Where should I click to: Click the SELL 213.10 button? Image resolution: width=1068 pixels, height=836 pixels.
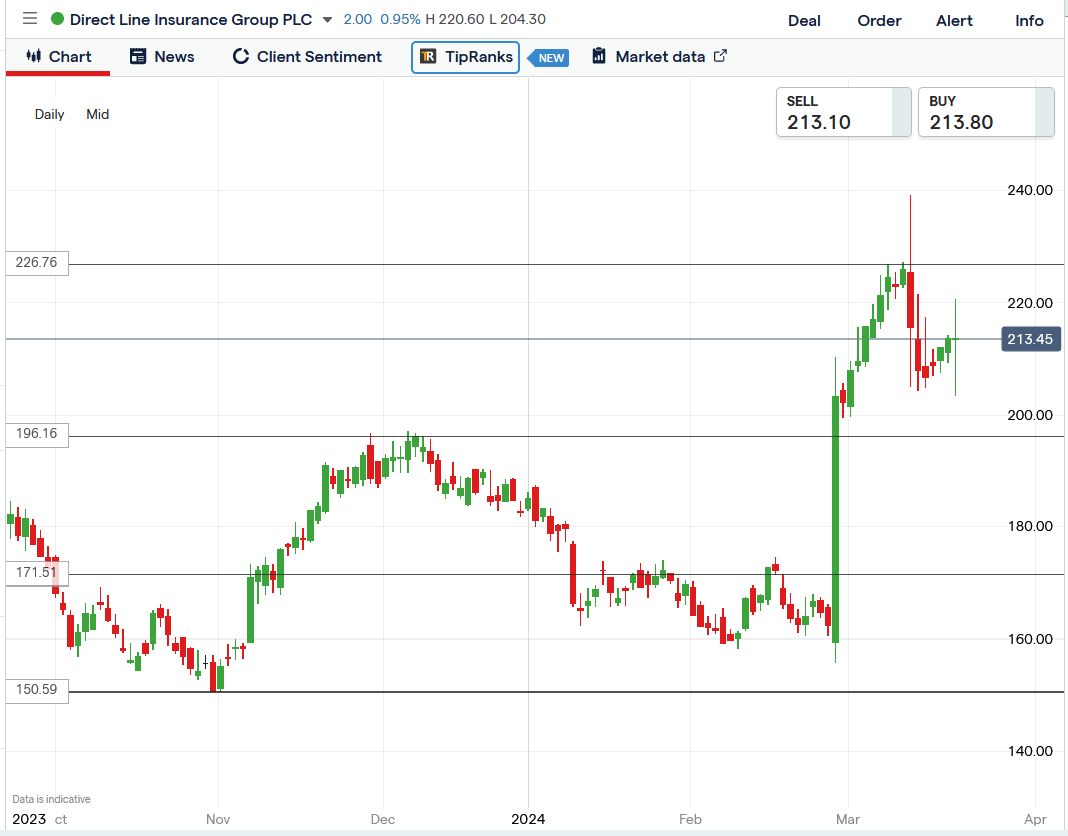pyautogui.click(x=843, y=112)
